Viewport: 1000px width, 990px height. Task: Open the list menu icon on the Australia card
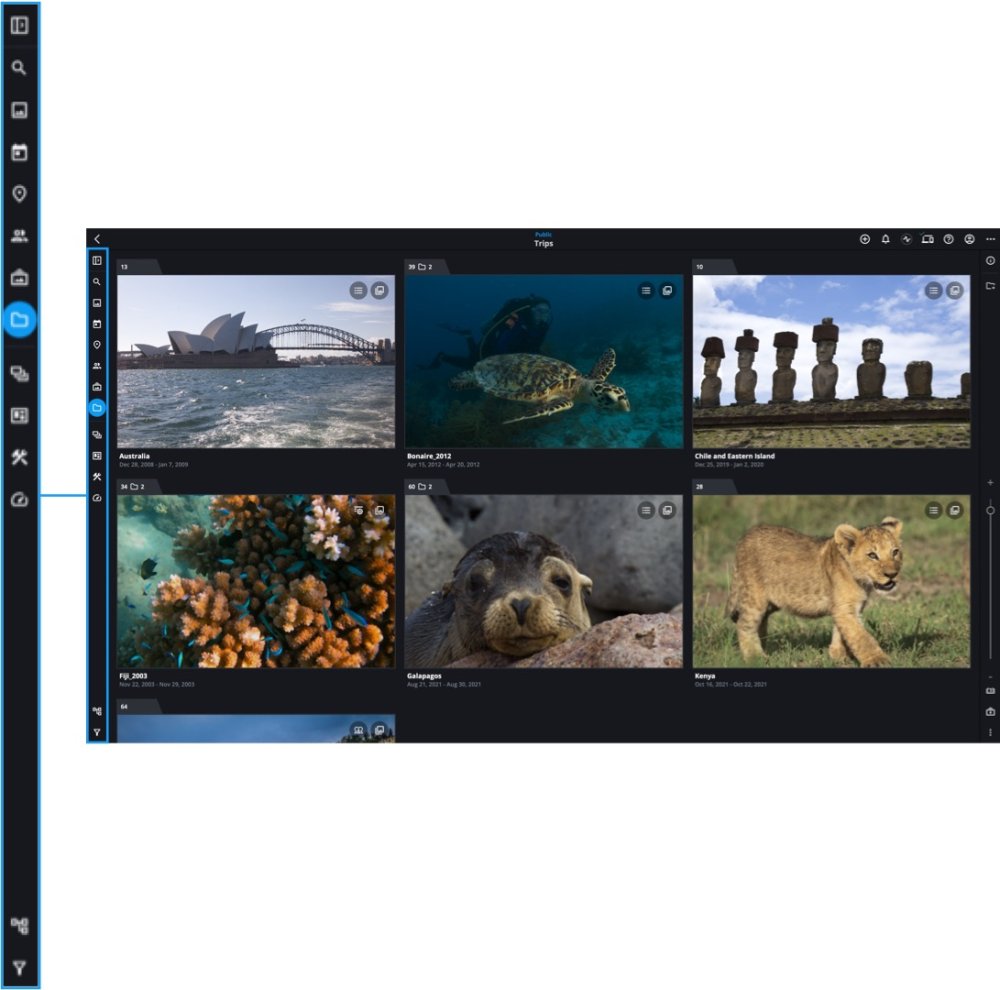click(x=358, y=291)
